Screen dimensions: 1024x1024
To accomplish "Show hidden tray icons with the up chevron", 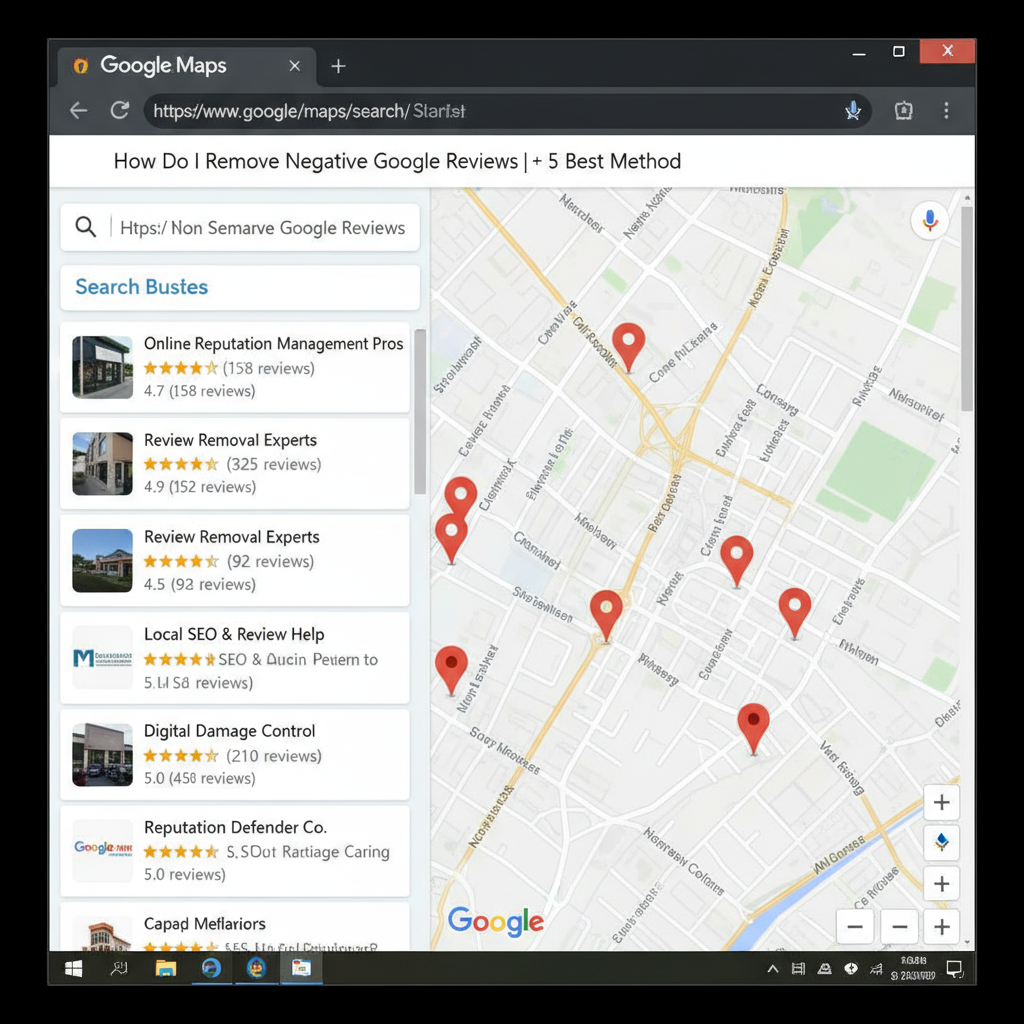I will click(x=773, y=968).
